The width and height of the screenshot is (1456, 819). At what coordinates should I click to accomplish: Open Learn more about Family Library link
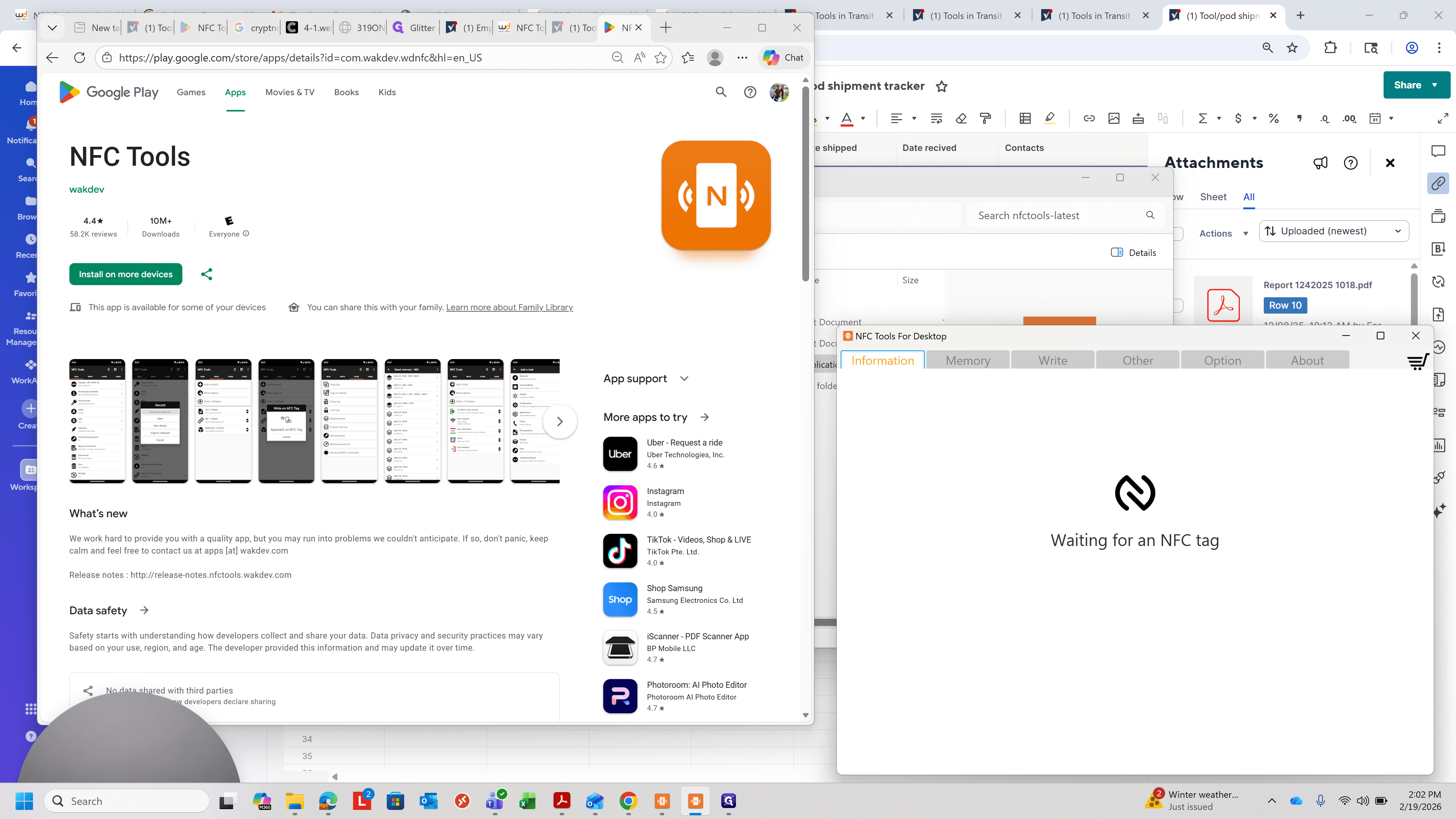[x=509, y=308]
